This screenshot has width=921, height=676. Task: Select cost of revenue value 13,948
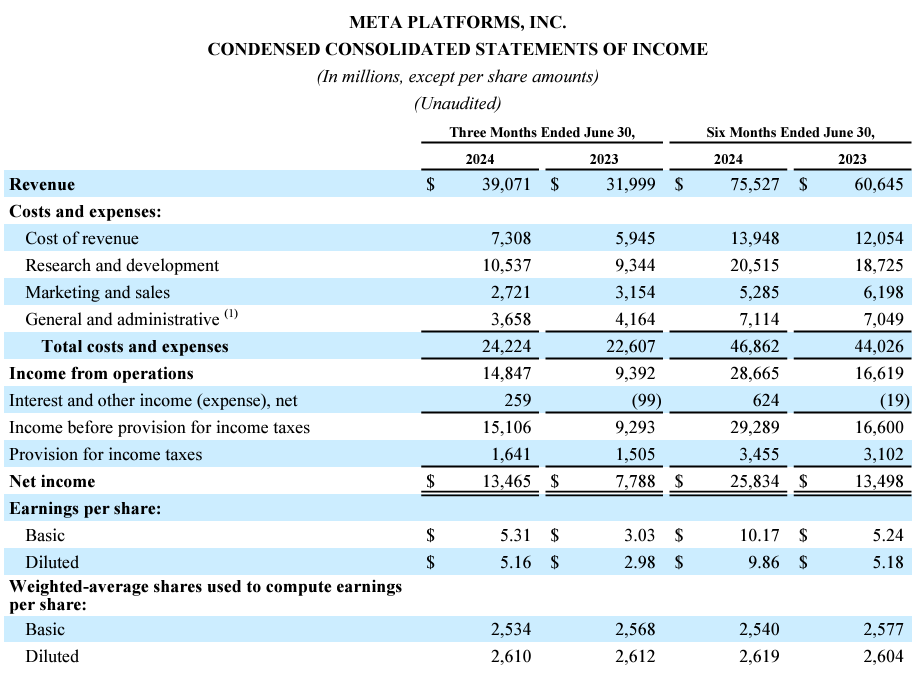click(x=755, y=238)
